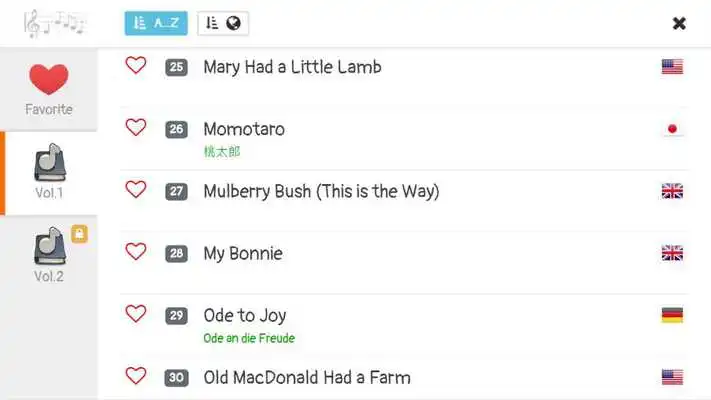Click the music notes logo icon
The width and height of the screenshot is (711, 400).
coord(55,23)
